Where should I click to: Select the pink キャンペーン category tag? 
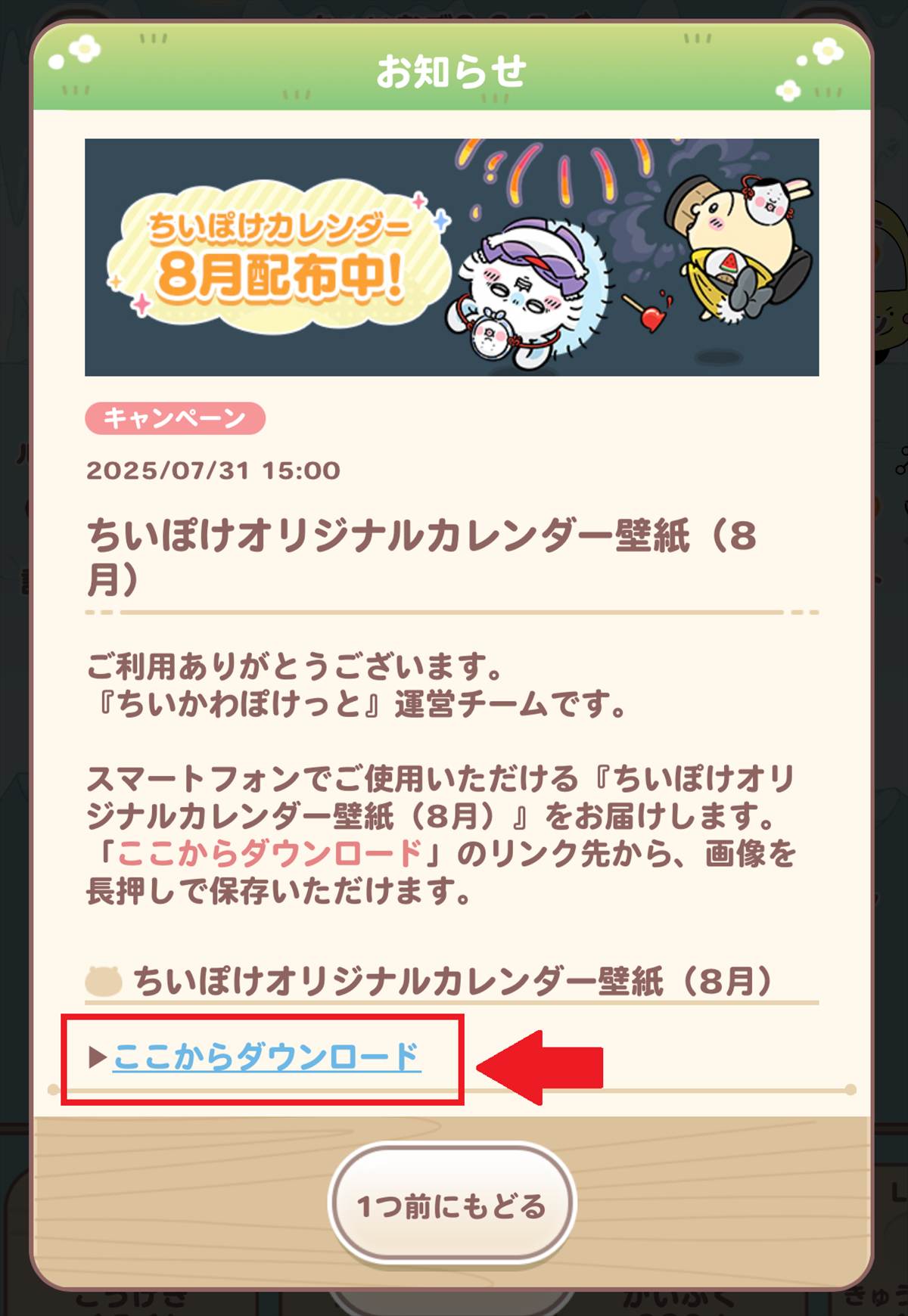click(x=175, y=418)
